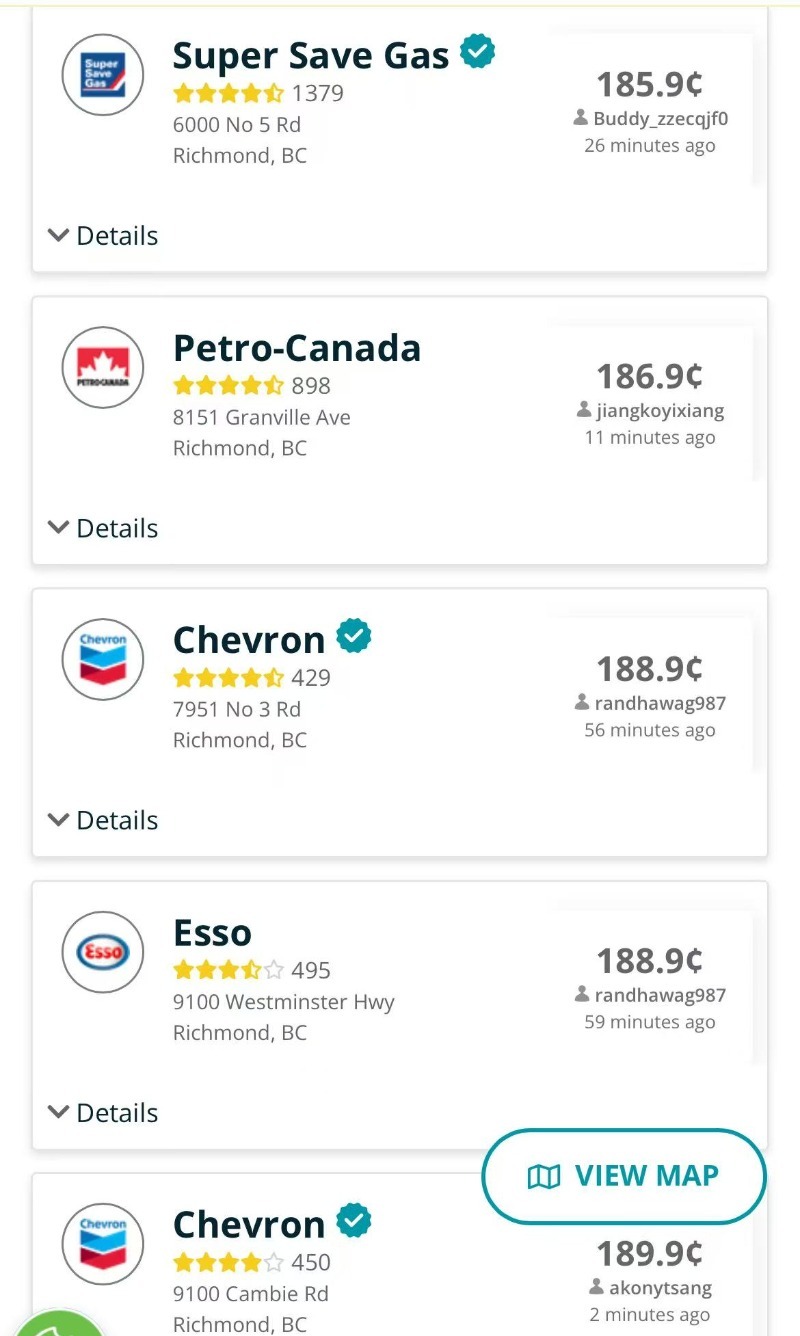Click verified badge on Chevron No 3 Rd
Image resolution: width=800 pixels, height=1336 pixels.
(353, 636)
